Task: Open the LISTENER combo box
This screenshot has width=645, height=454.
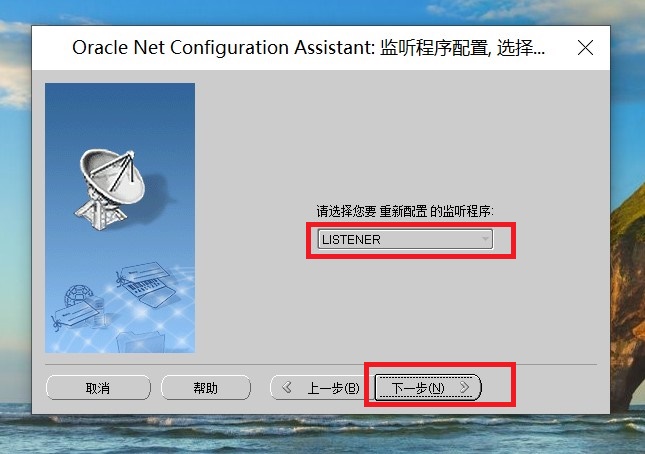Action: tap(405, 239)
